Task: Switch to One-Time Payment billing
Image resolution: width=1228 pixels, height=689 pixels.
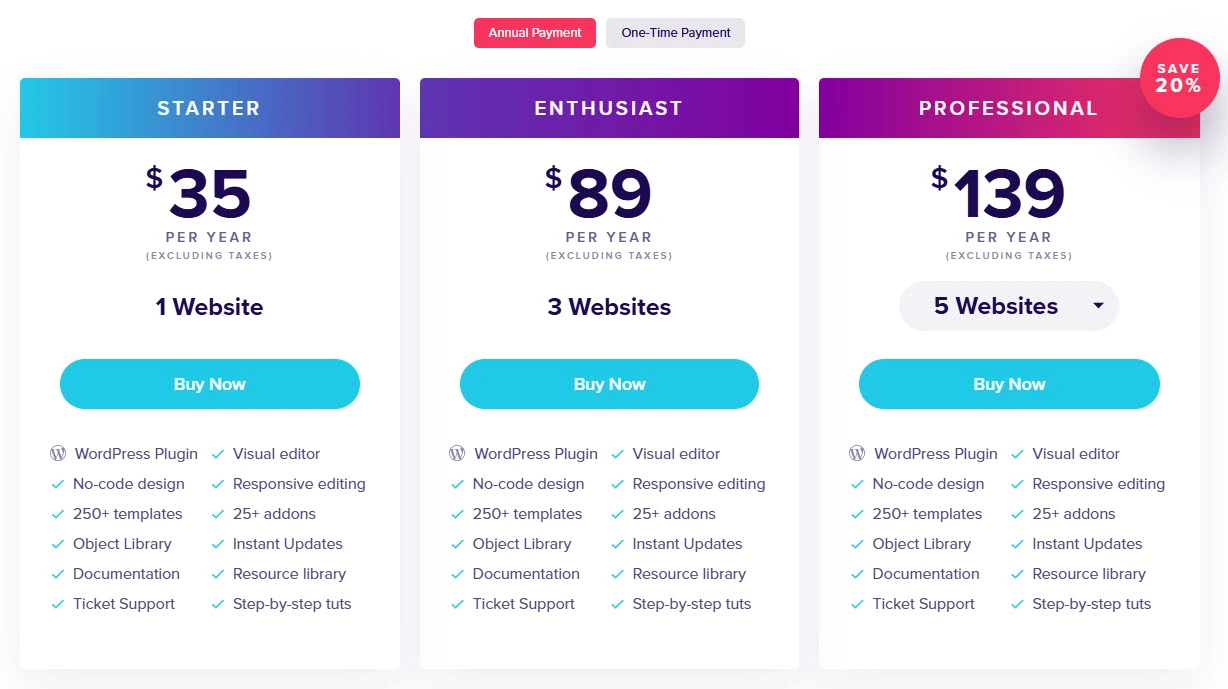Action: click(x=675, y=33)
